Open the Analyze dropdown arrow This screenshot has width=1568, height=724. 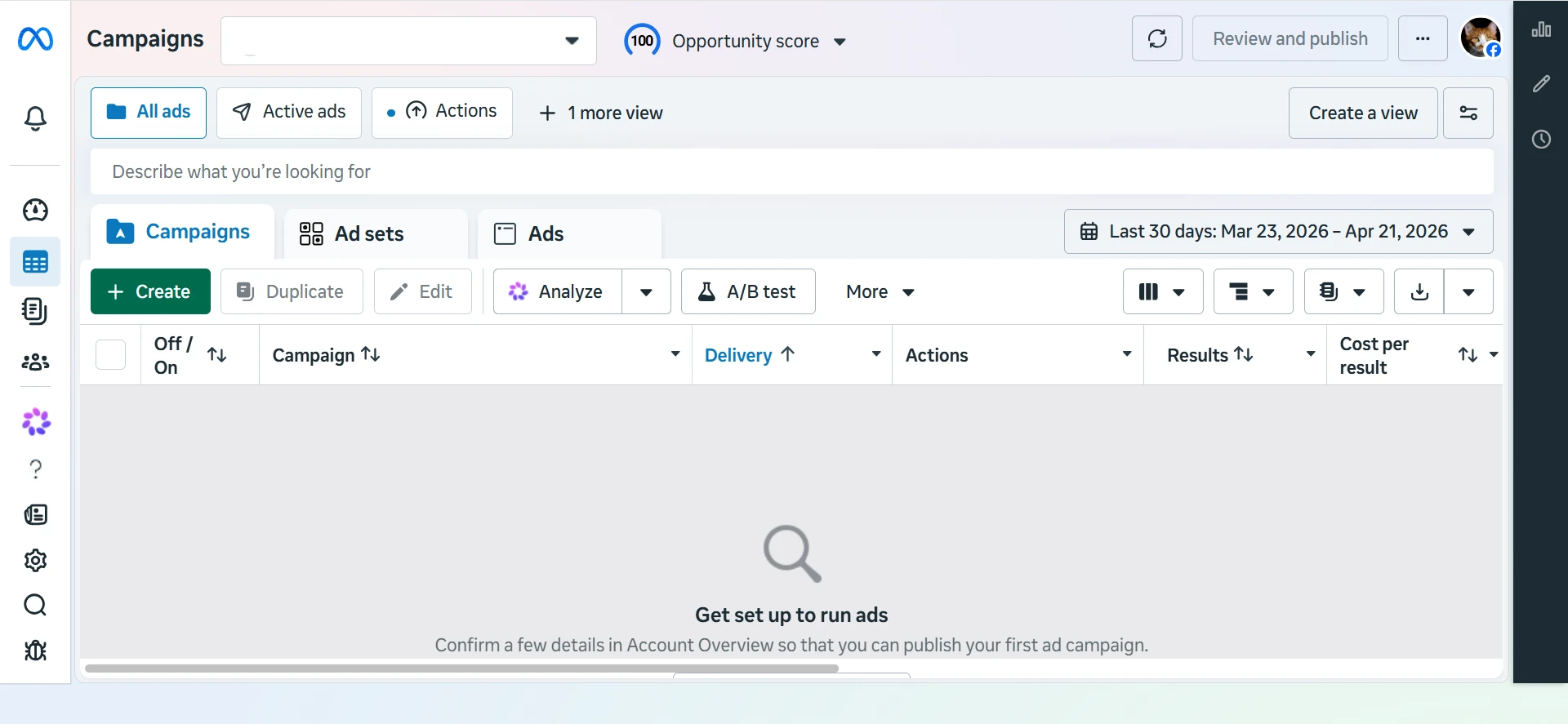point(646,291)
